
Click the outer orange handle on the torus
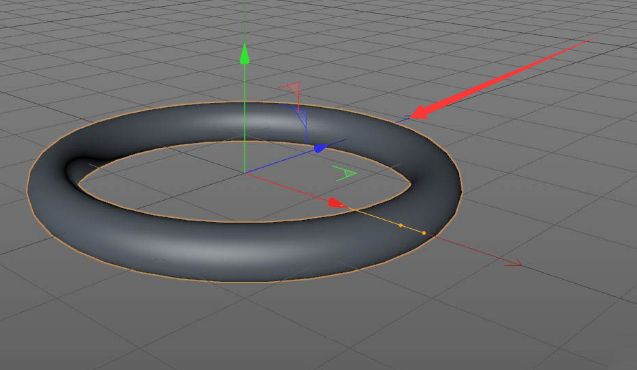[424, 233]
